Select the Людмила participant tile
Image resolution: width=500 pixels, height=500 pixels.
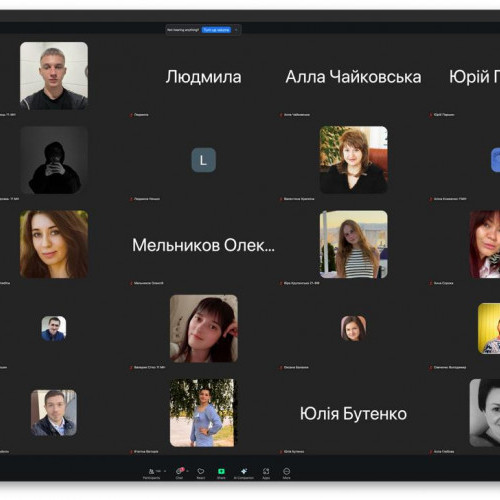pos(203,77)
